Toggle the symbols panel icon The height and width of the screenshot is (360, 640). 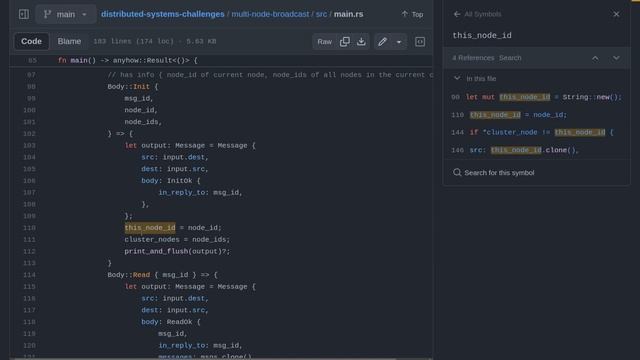tap(420, 42)
